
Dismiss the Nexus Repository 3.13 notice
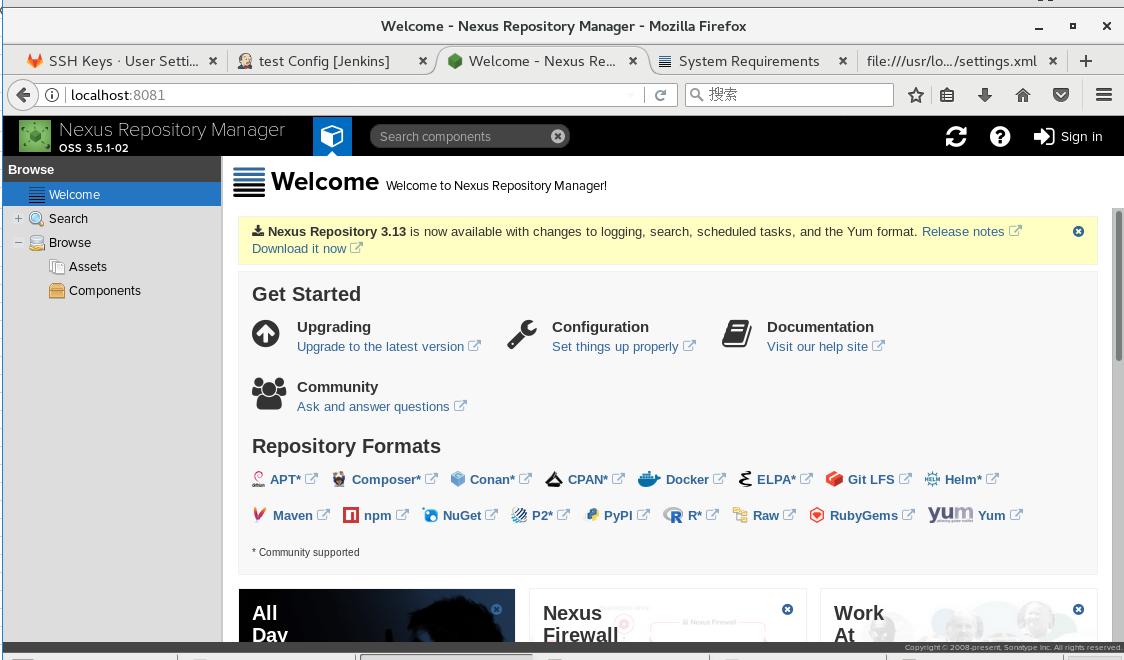coord(1078,231)
